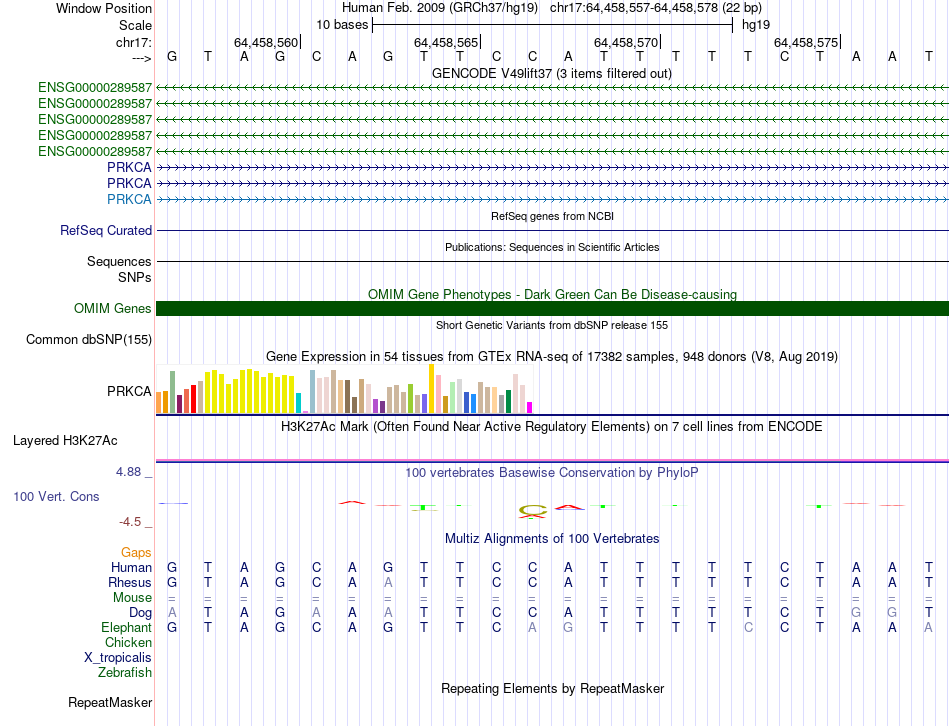Screen dimensions: 950x726
Task: Click the 4.88 PhyloP upper limit value
Action: point(128,471)
